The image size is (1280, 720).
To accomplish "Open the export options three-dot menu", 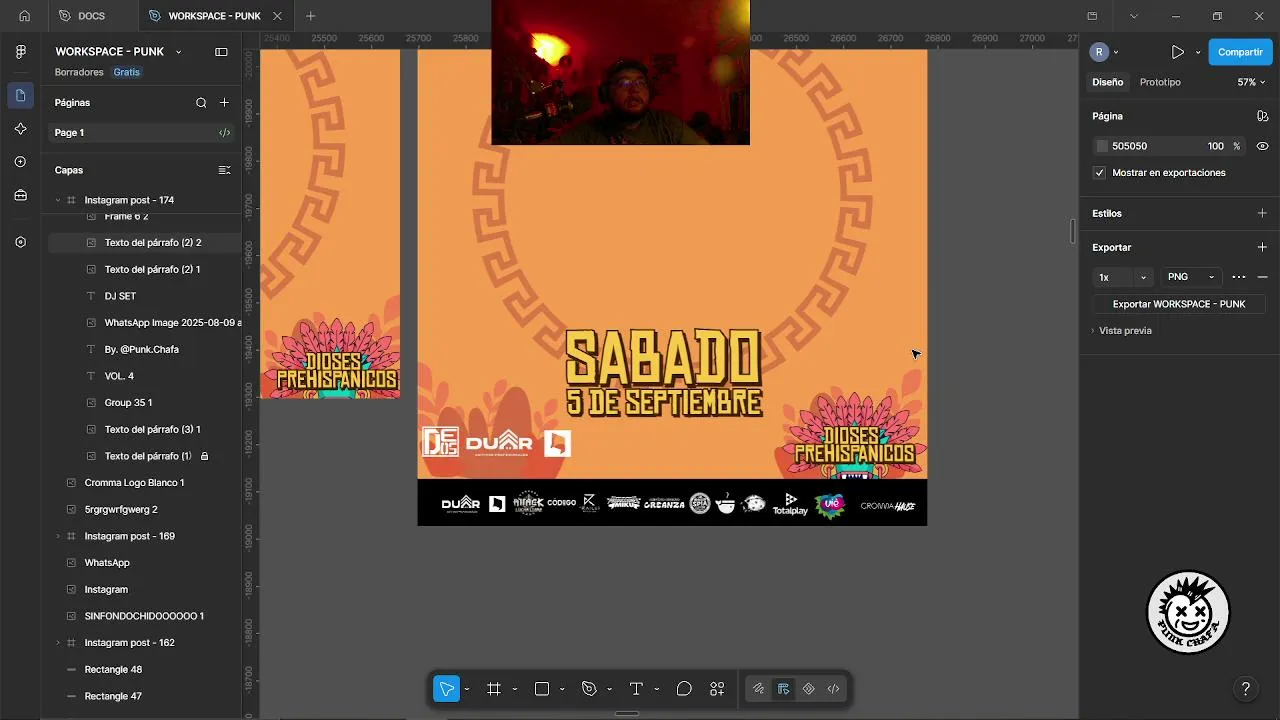I will click(1239, 277).
